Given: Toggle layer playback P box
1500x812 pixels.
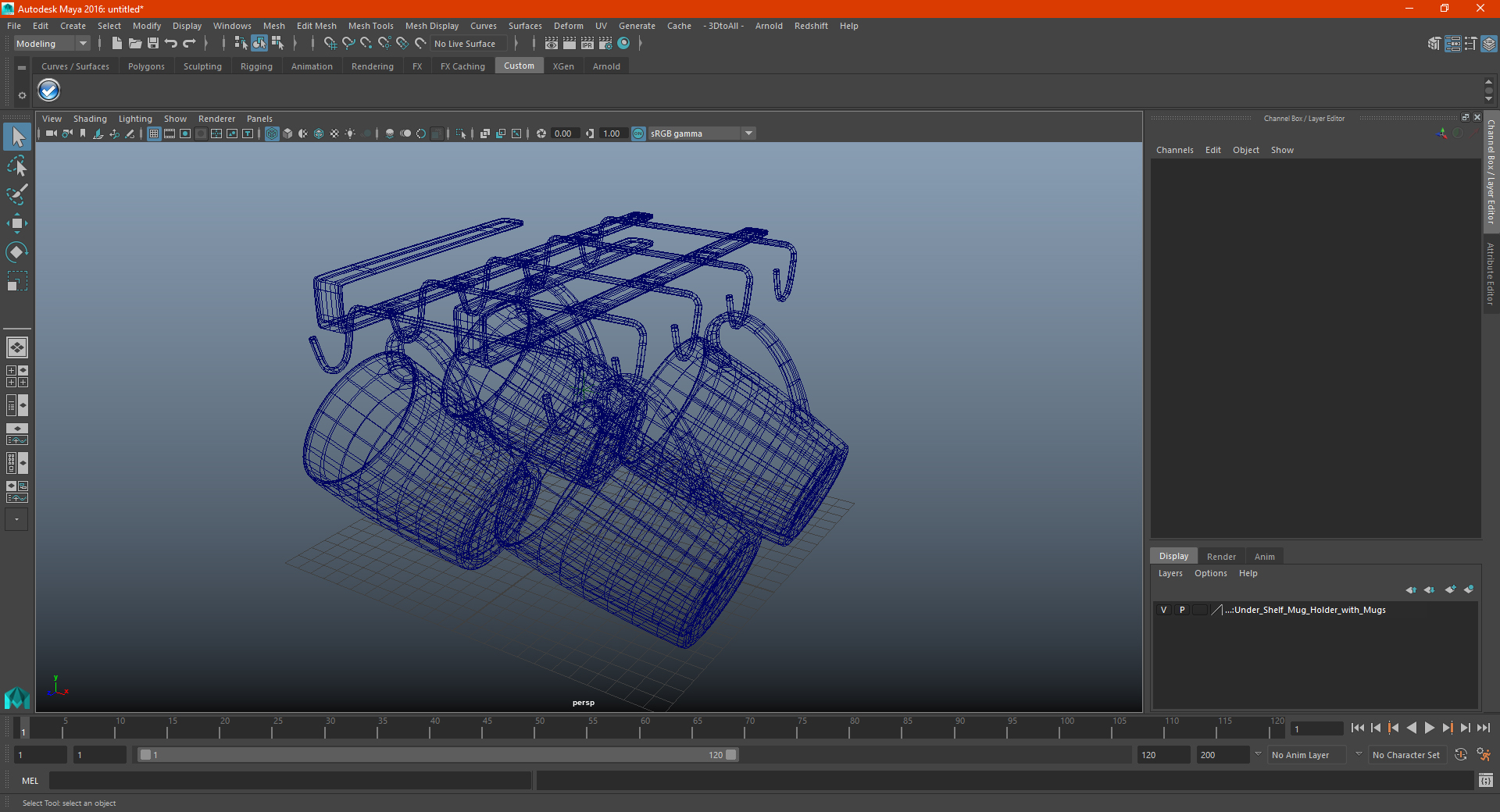Looking at the screenshot, I should click(x=1182, y=610).
